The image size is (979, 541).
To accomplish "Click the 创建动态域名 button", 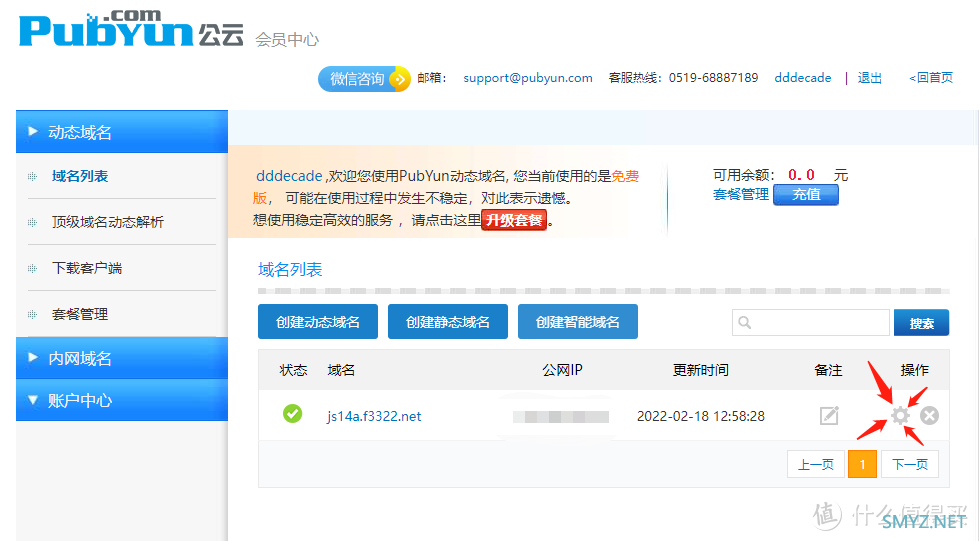I will tap(318, 322).
